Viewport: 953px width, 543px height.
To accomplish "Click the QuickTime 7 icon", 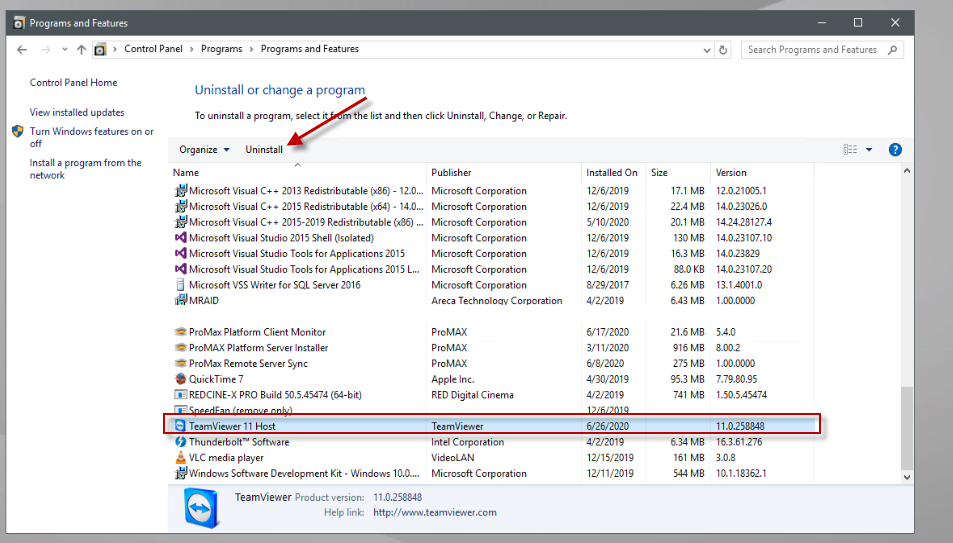I will point(181,379).
